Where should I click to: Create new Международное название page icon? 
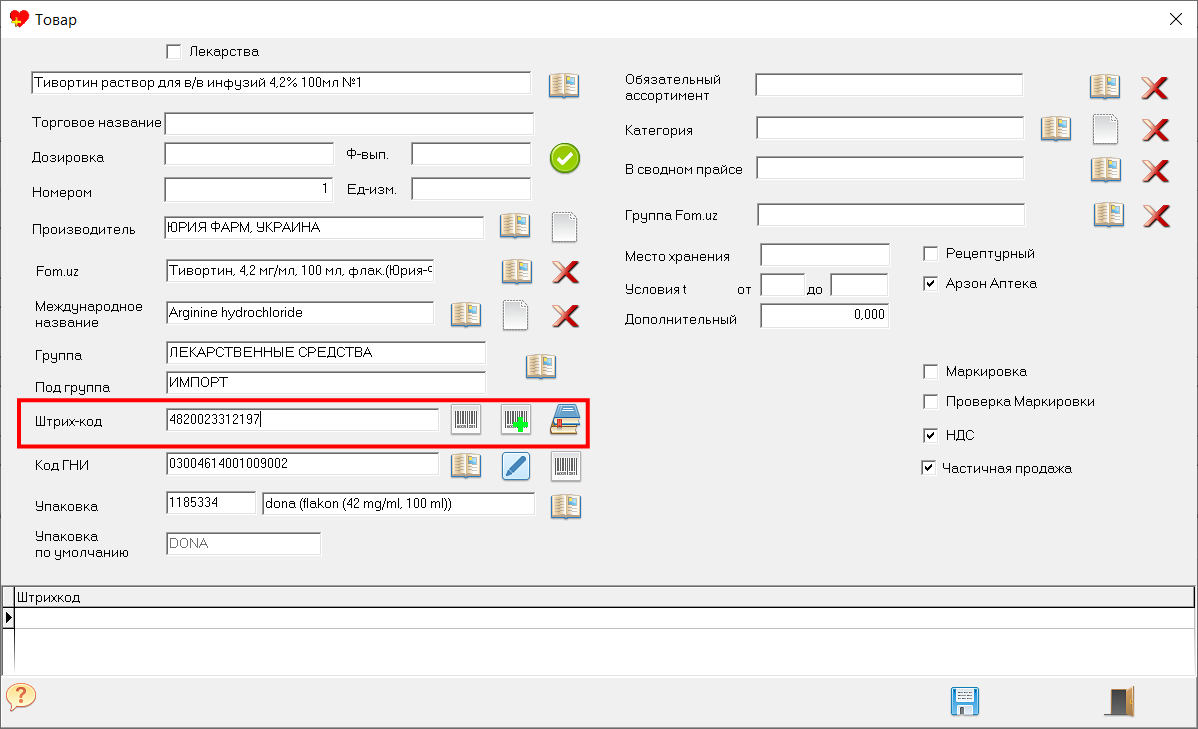[515, 315]
